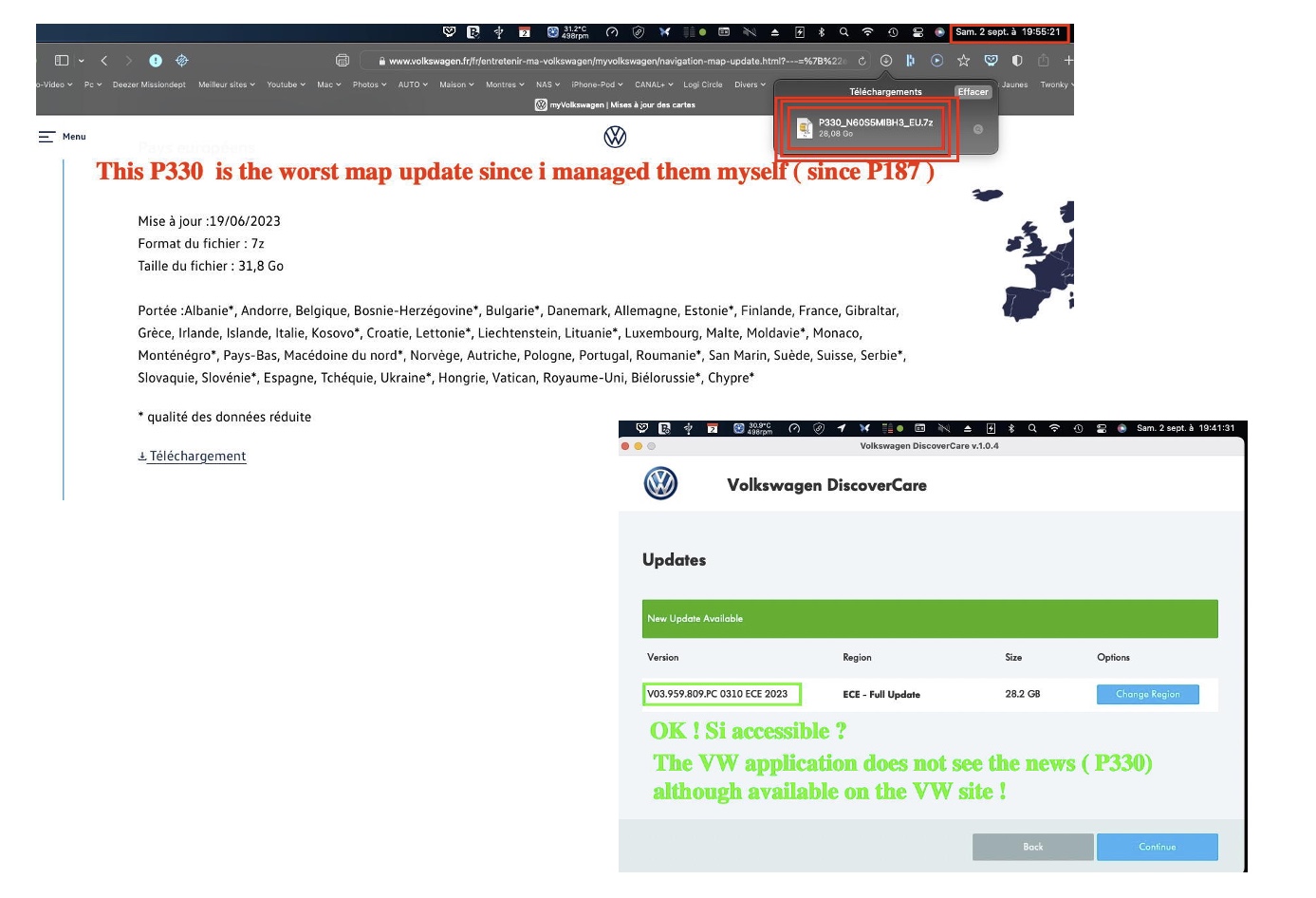
Task: Click the Change Region button
Action: pyautogui.click(x=1147, y=695)
